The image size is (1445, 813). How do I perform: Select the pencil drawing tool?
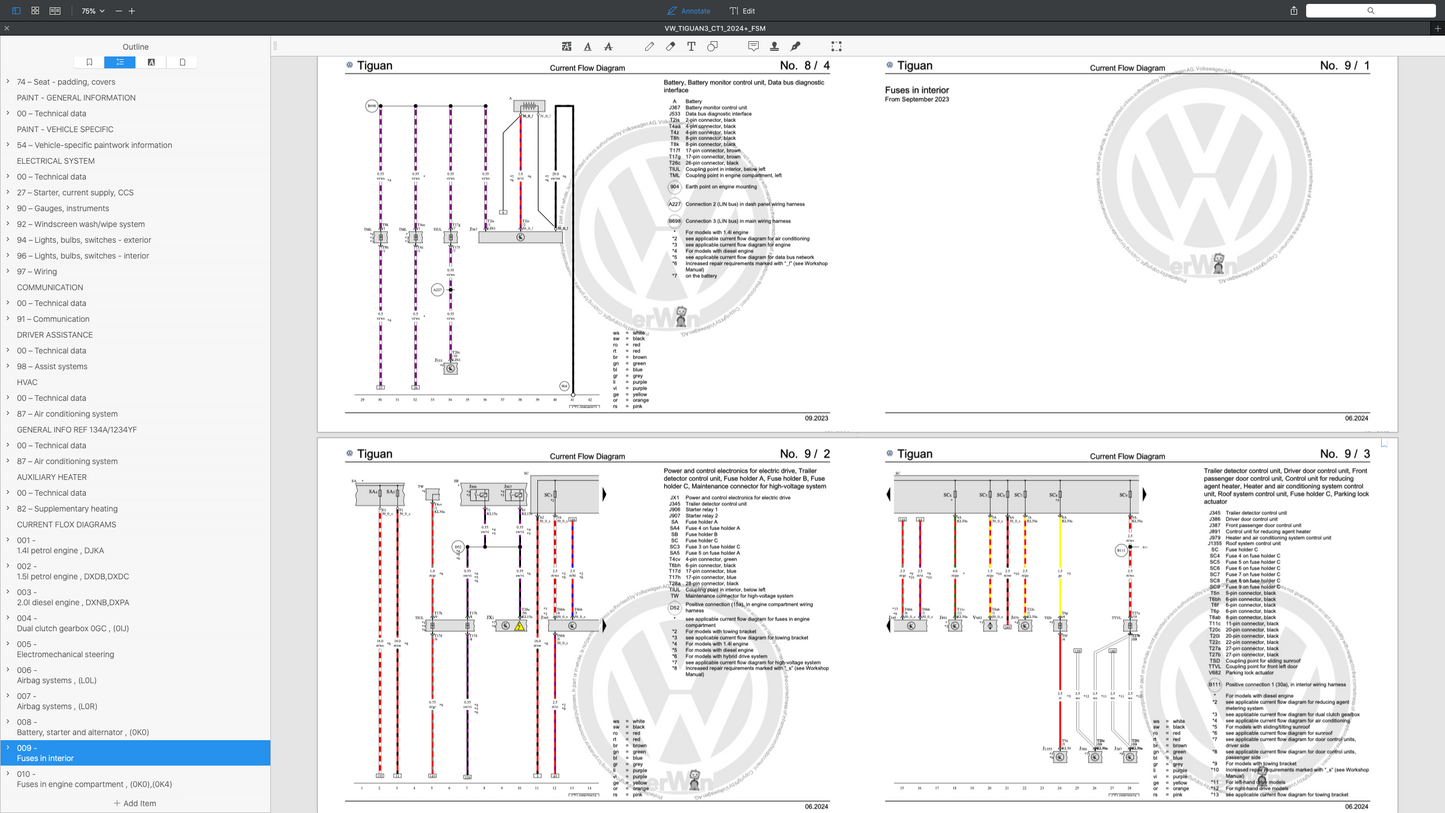click(649, 46)
